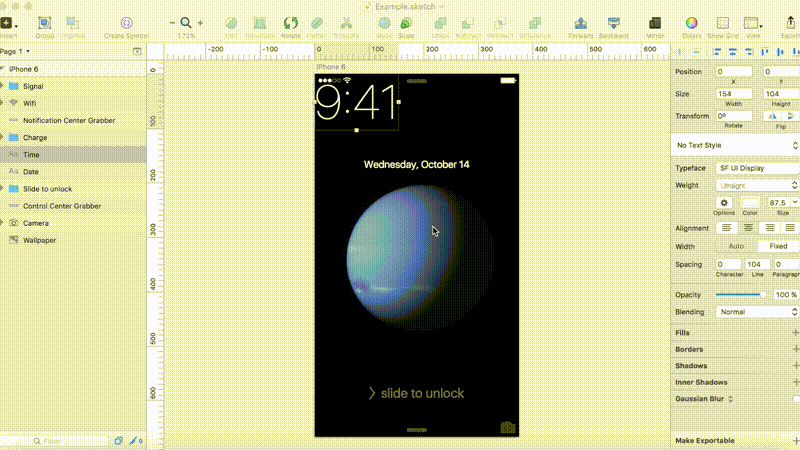Open the Gaussian Blur type dropdown
The height and width of the screenshot is (450, 800).
(x=731, y=399)
